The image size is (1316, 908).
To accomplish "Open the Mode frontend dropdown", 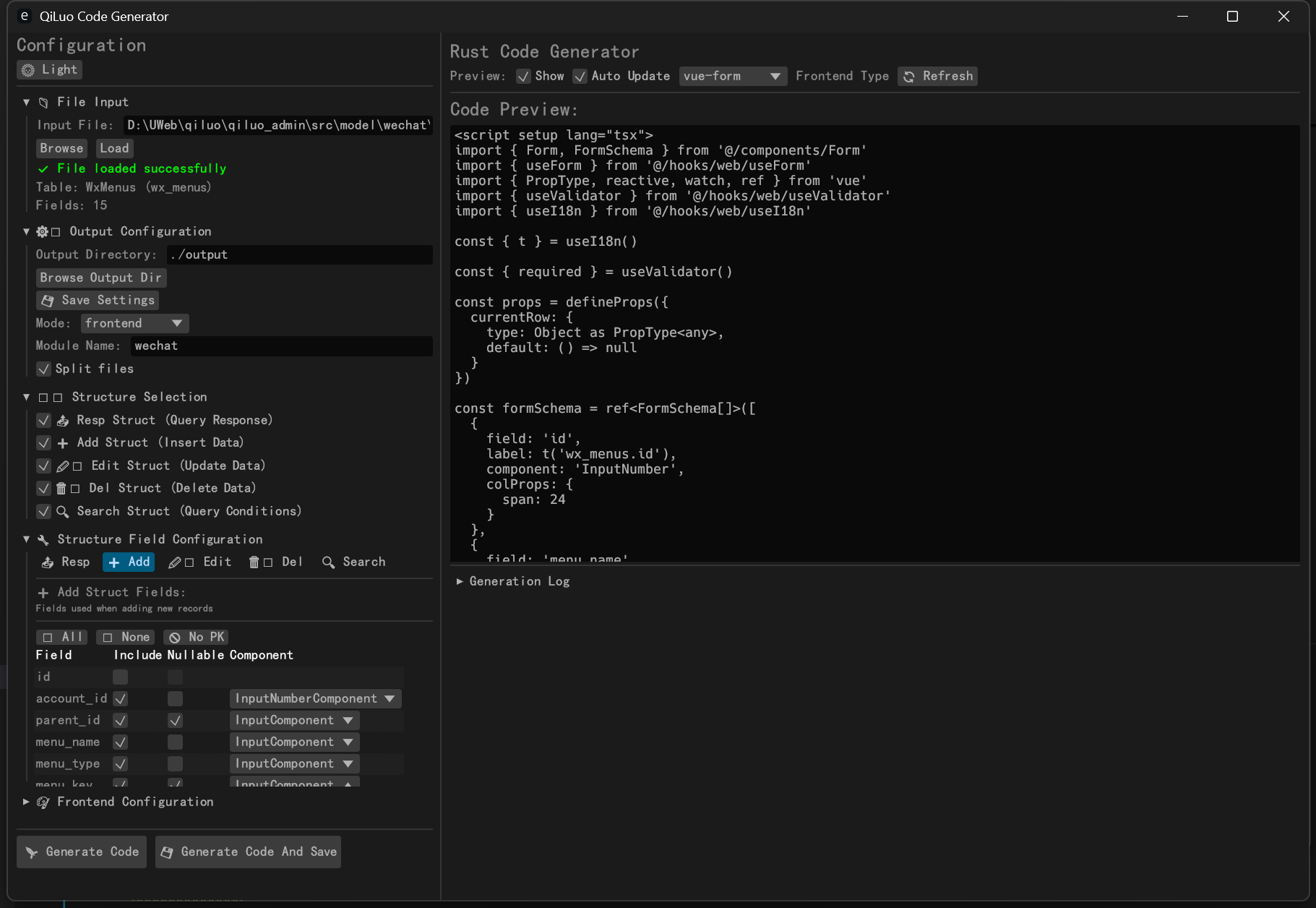I will (134, 324).
